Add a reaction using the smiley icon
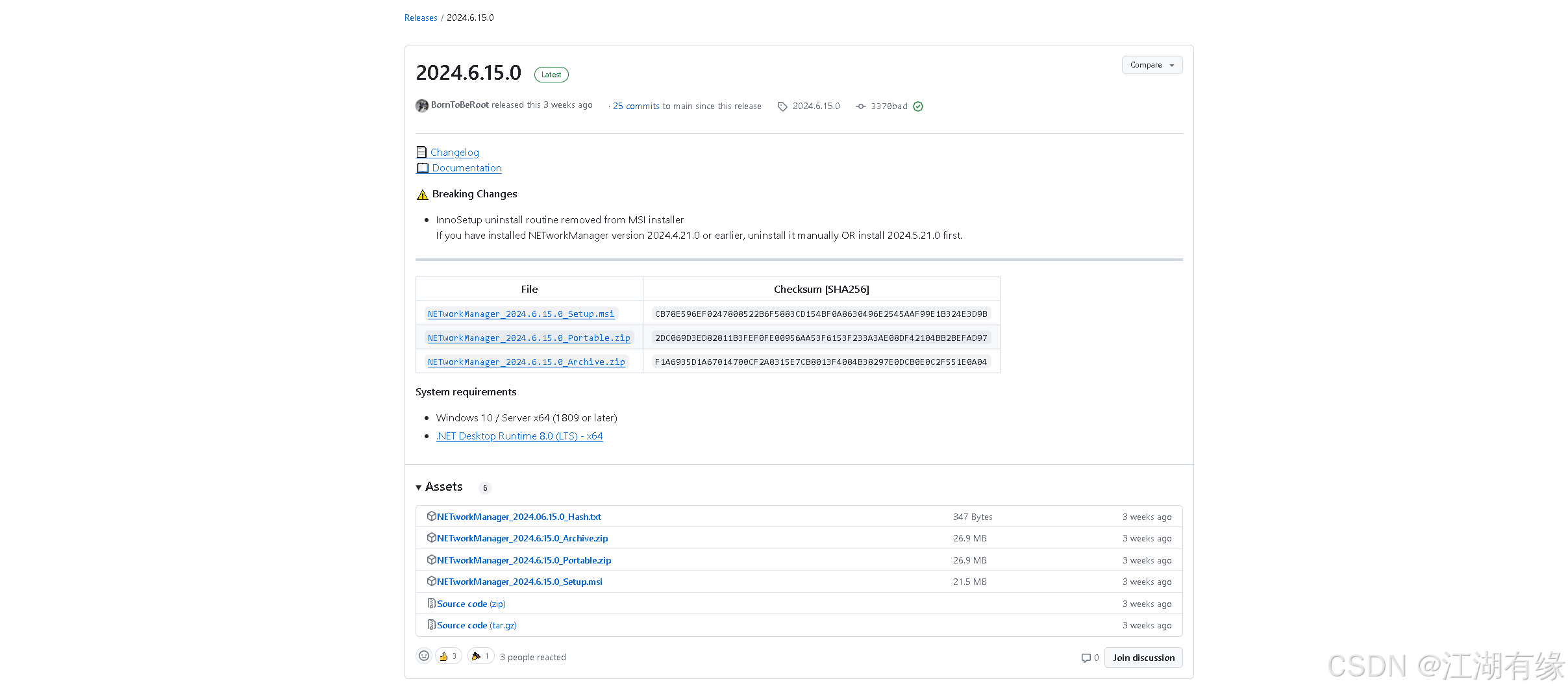The image size is (1568, 692). click(423, 656)
